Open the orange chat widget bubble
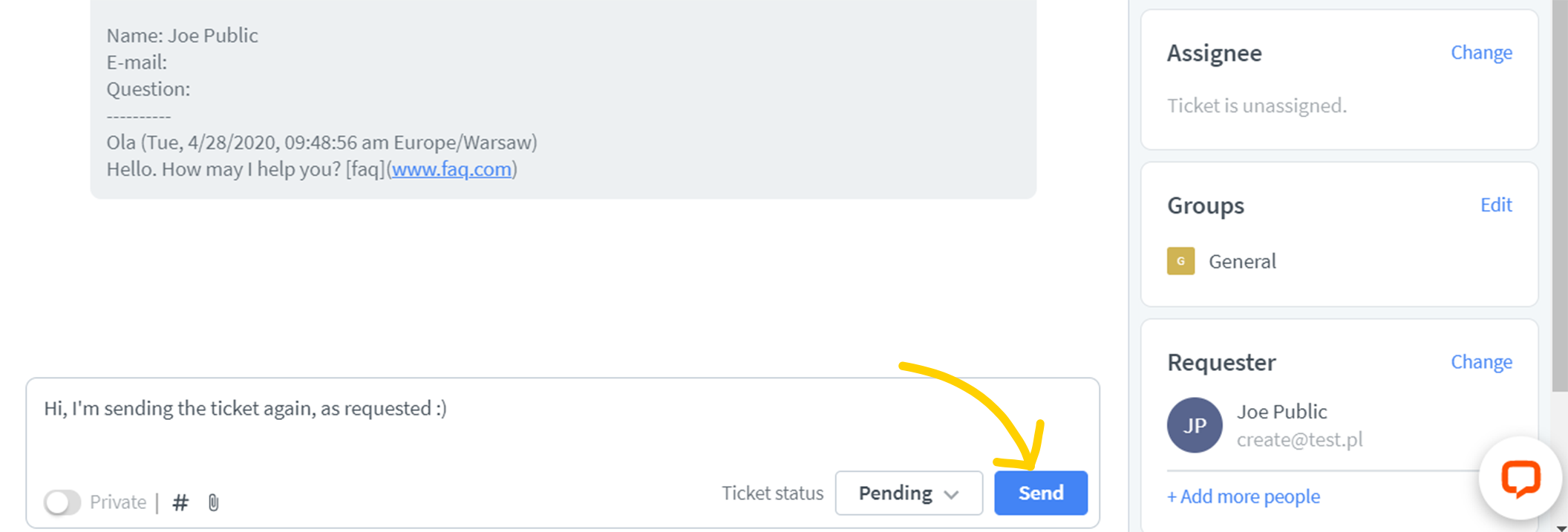 click(1520, 479)
